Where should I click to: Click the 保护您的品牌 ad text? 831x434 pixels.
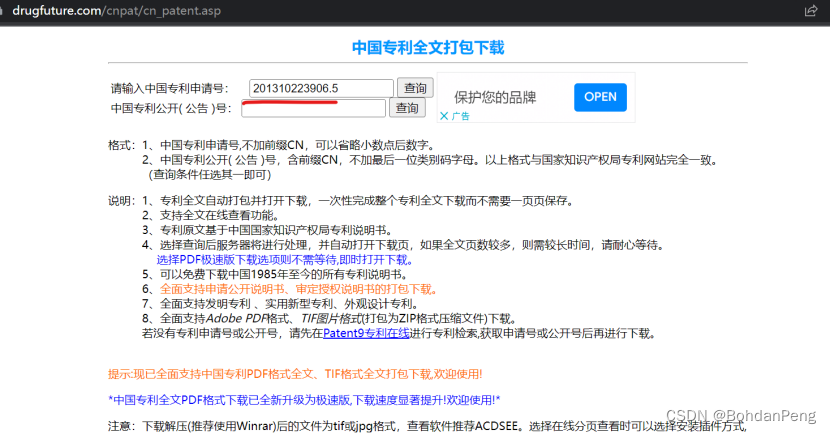pos(495,97)
